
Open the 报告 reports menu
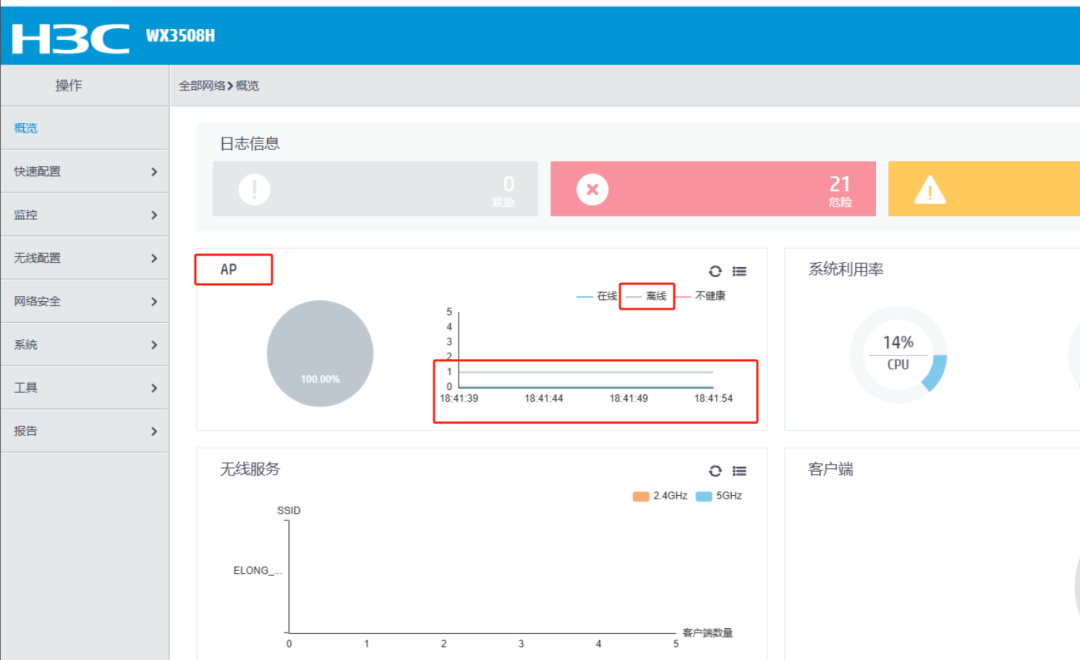pyautogui.click(x=84, y=430)
